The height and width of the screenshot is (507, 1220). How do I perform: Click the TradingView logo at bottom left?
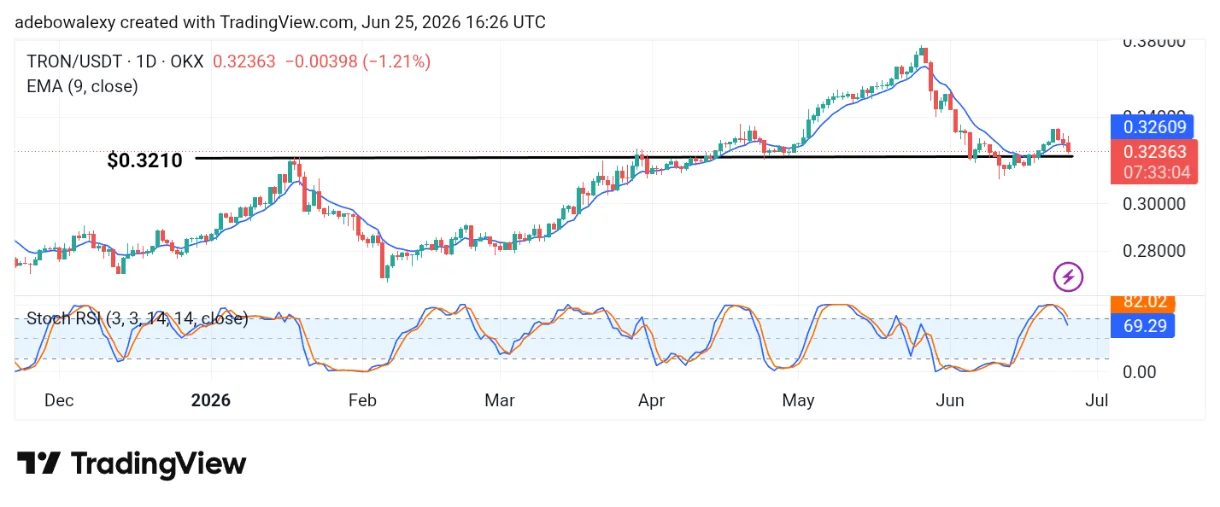coord(131,464)
